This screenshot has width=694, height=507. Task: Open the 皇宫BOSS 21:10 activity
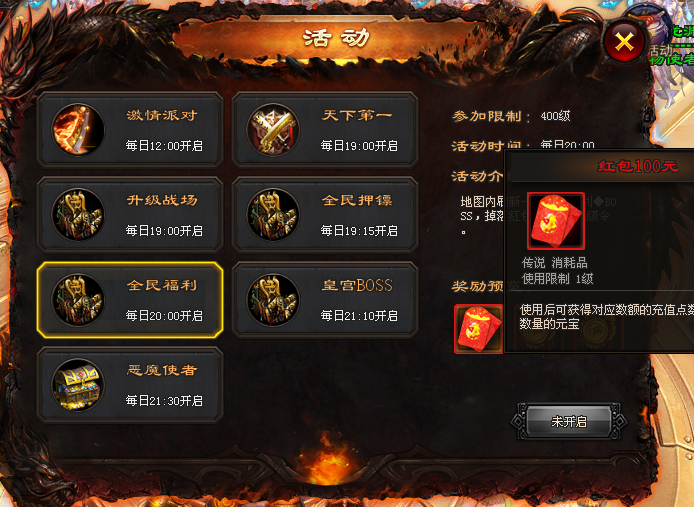(x=325, y=300)
